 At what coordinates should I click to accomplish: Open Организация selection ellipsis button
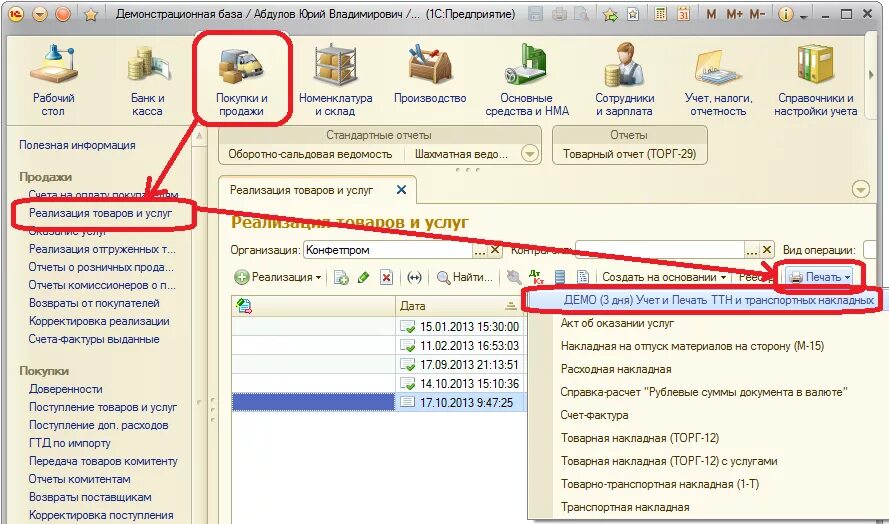(x=480, y=250)
